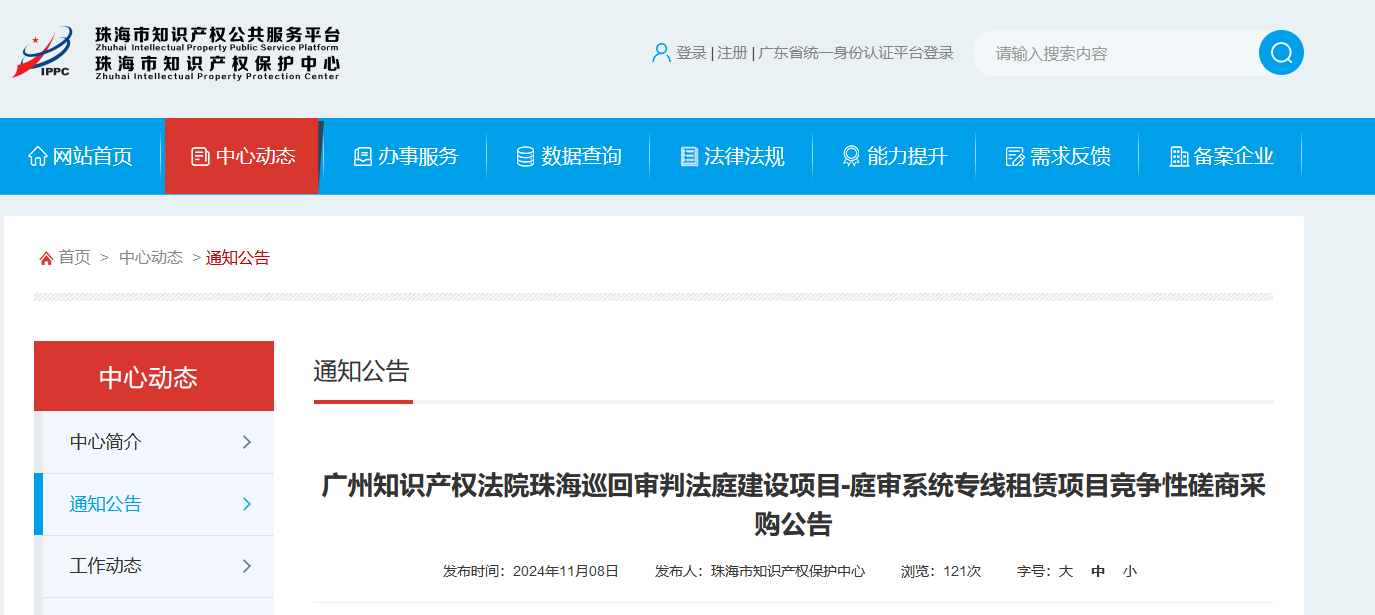Focus the 请输入搜索内容 search field
This screenshot has height=615, width=1375.
point(1115,53)
